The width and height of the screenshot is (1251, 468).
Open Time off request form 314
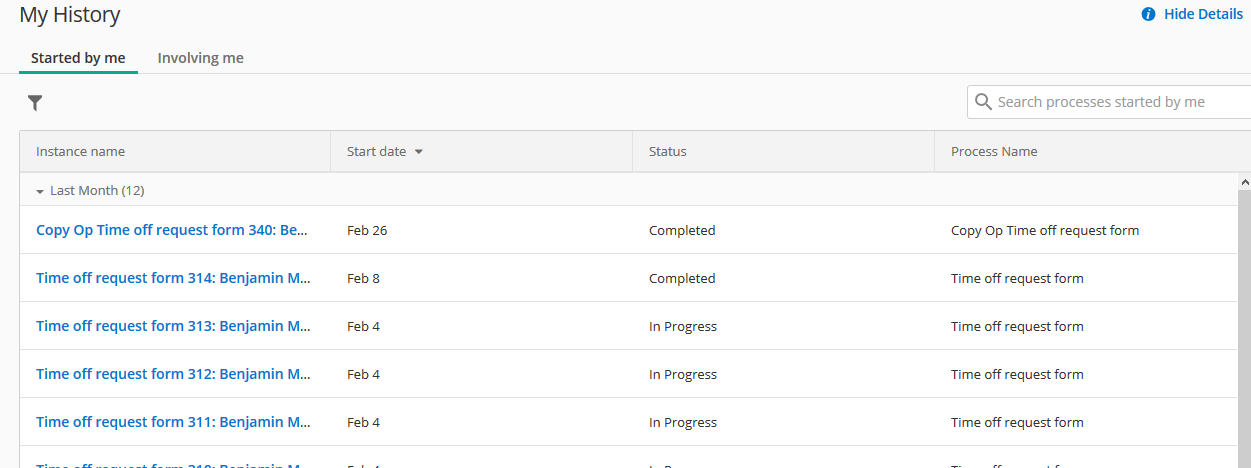point(173,278)
